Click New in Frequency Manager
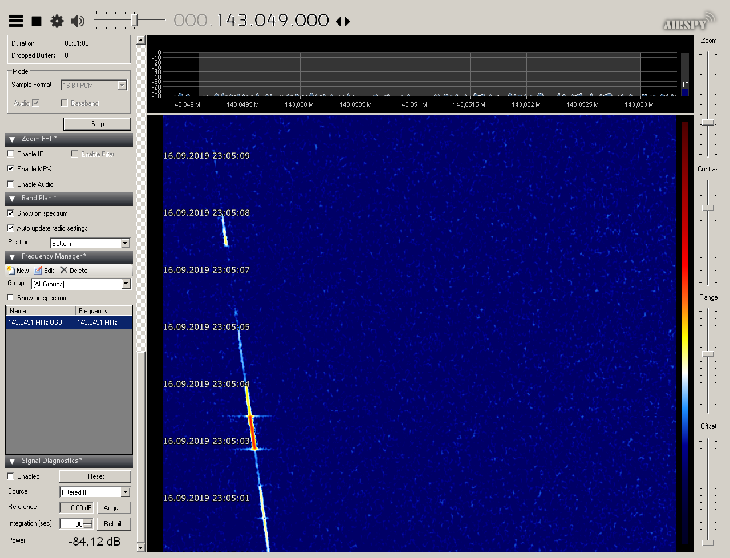Image resolution: width=730 pixels, height=558 pixels. coord(18,270)
